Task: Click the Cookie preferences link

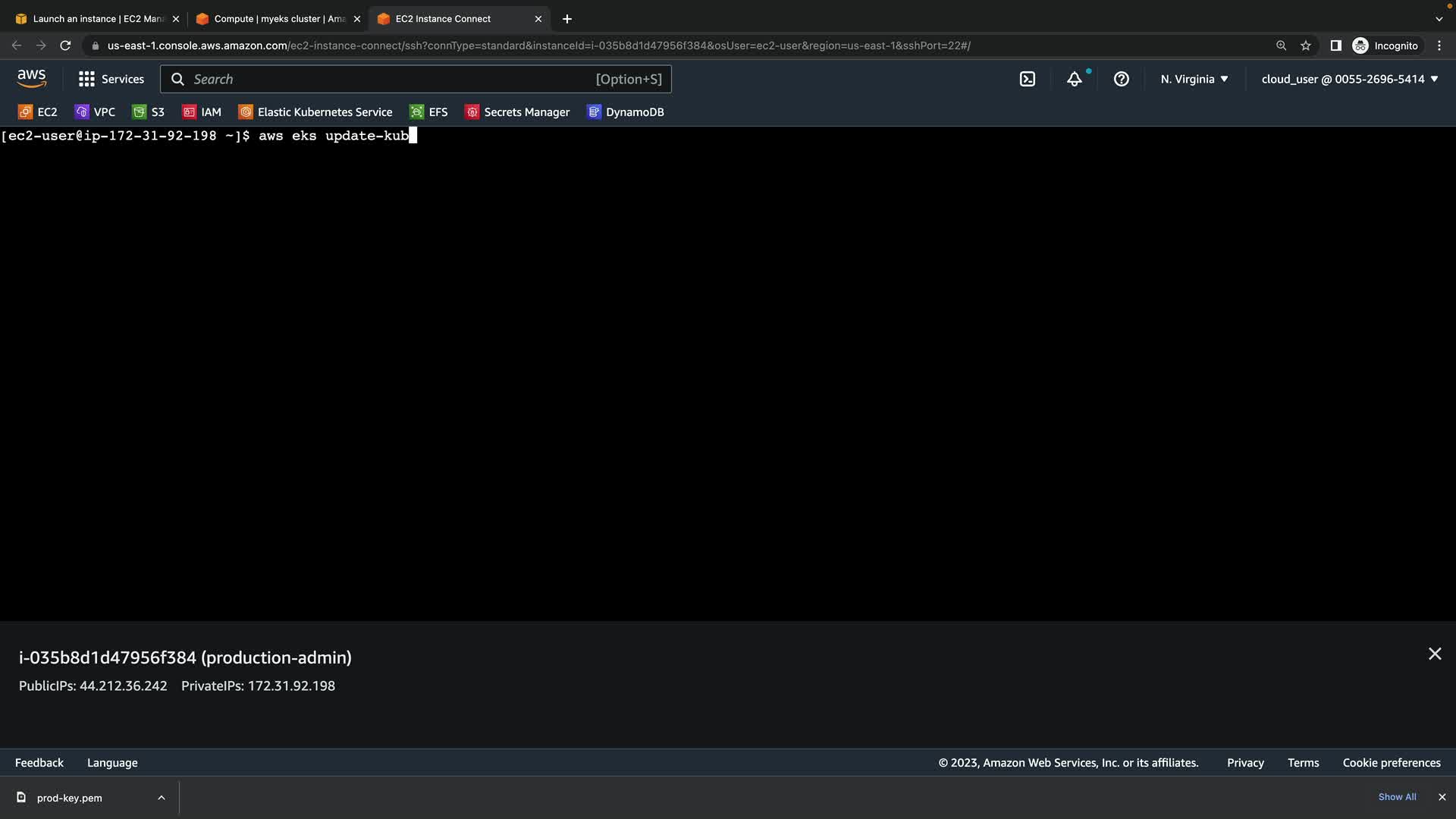Action: tap(1392, 763)
